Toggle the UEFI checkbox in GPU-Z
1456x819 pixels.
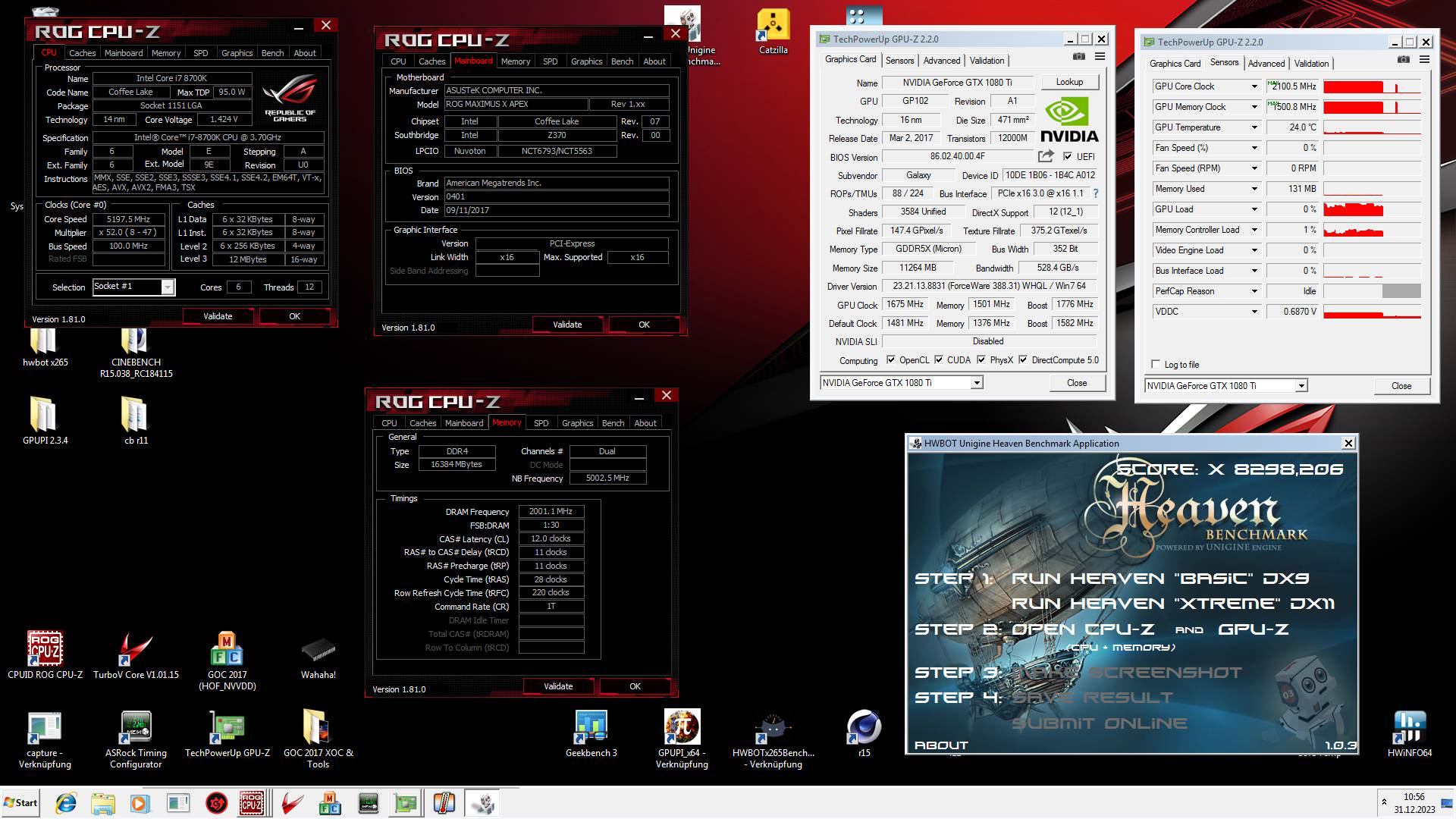[x=1068, y=157]
